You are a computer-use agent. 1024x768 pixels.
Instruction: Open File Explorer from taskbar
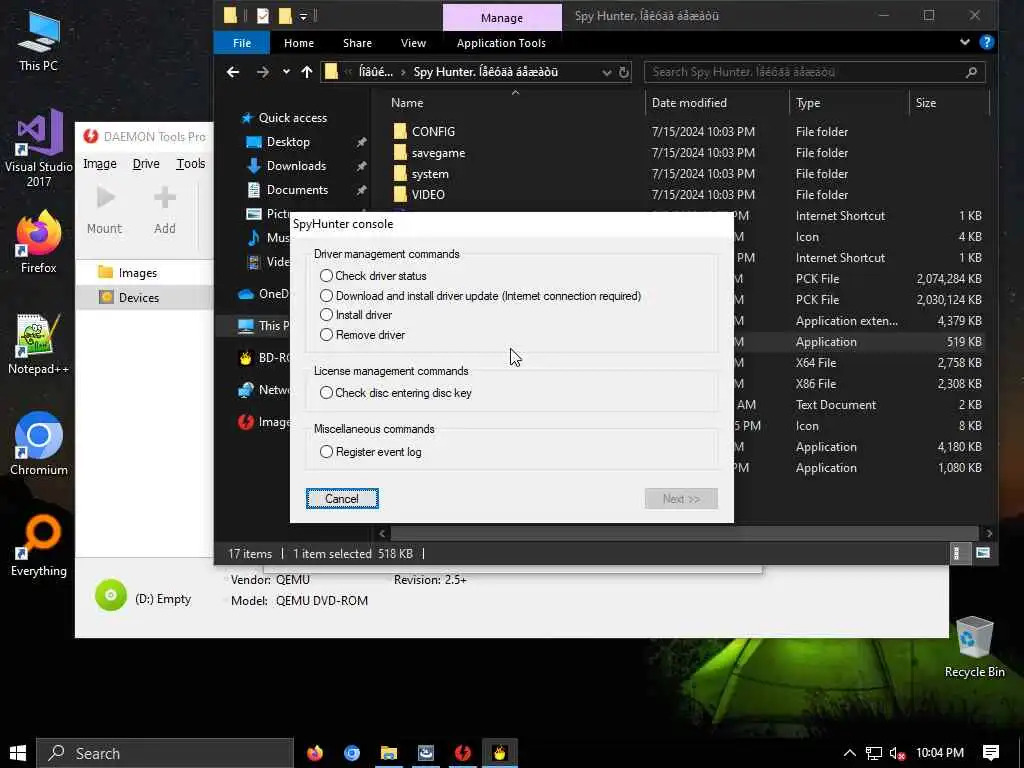click(389, 753)
